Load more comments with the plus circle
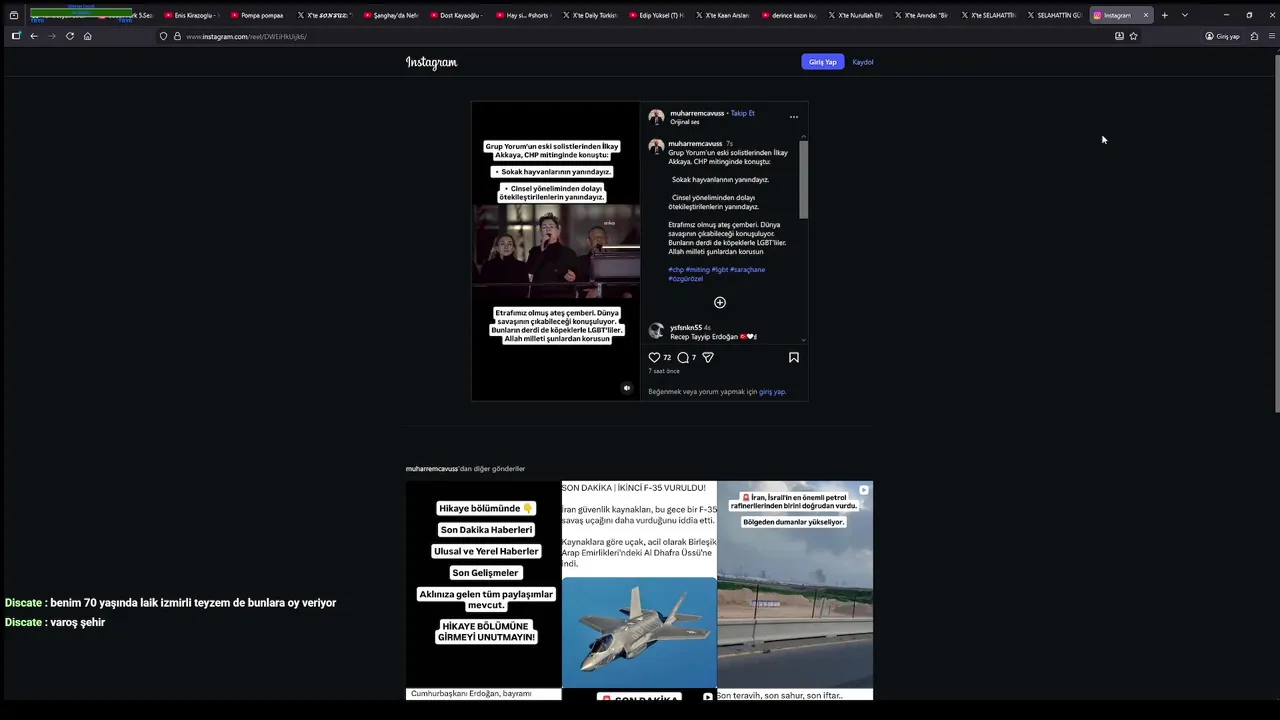Viewport: 1280px width, 720px height. click(720, 302)
